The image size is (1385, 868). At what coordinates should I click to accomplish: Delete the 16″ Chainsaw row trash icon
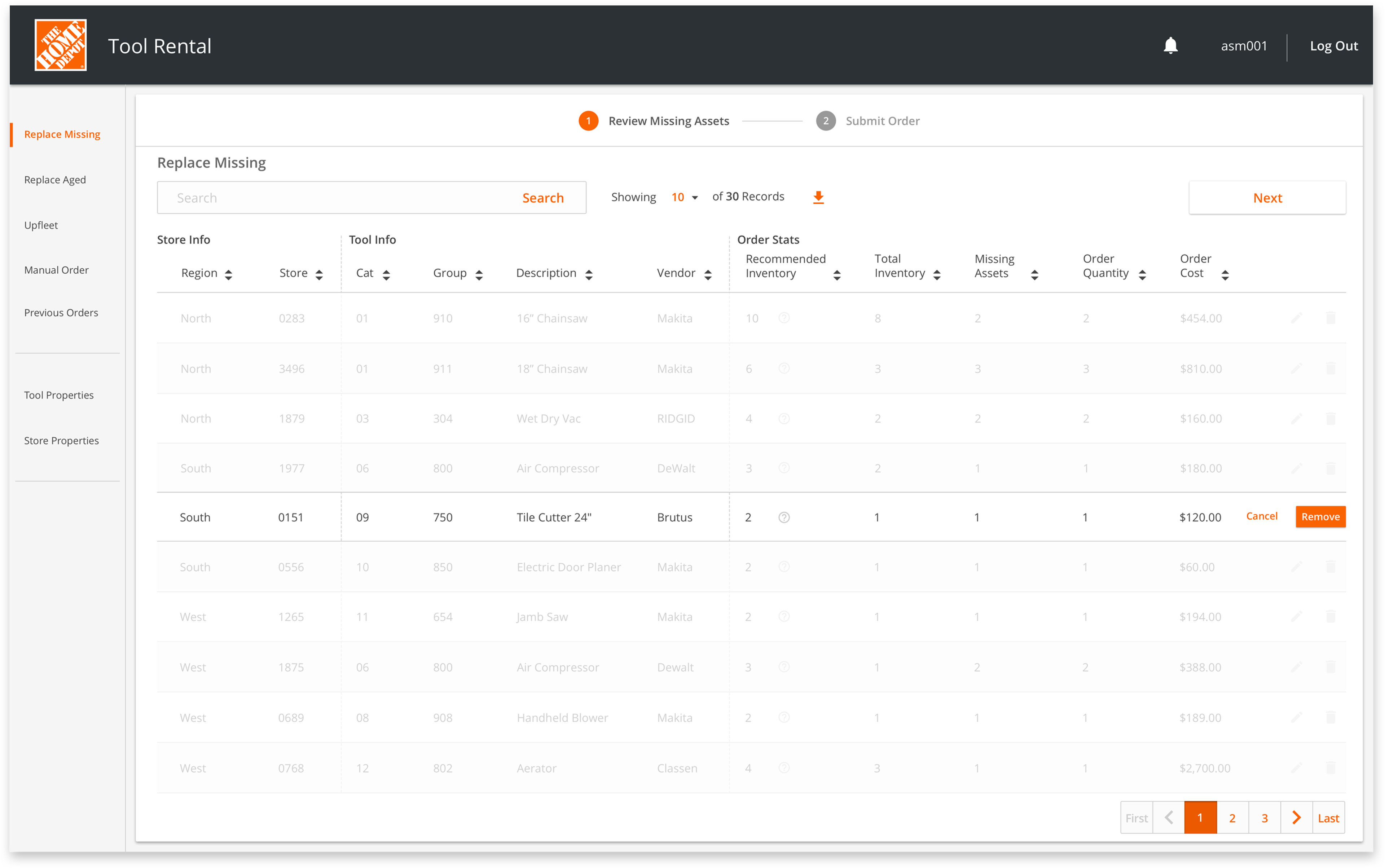(x=1331, y=317)
